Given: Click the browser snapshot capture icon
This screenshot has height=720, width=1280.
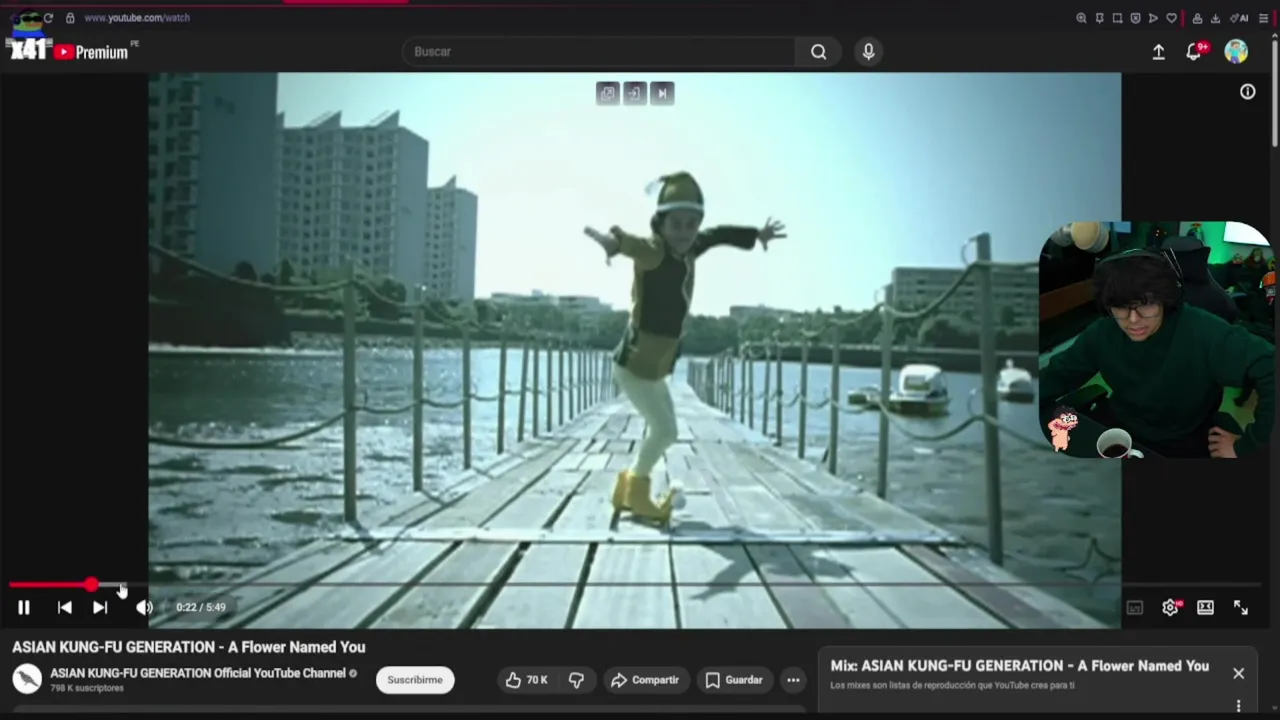Looking at the screenshot, I should point(1117,18).
